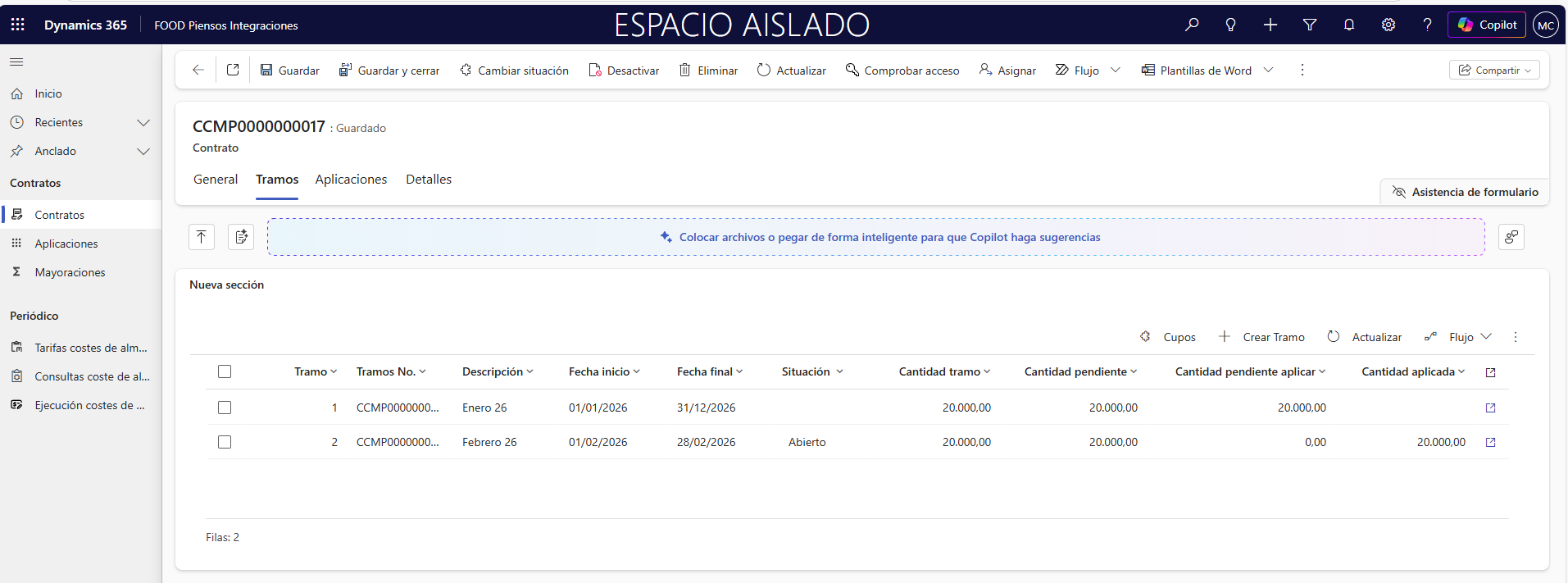Click the Crear Tramo button
This screenshot has width=1568, height=583.
click(1261, 337)
